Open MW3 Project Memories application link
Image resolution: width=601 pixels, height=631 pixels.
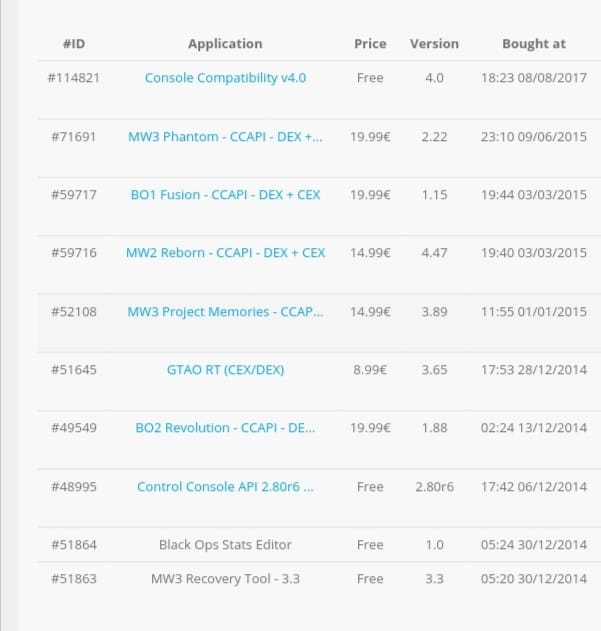pos(225,312)
